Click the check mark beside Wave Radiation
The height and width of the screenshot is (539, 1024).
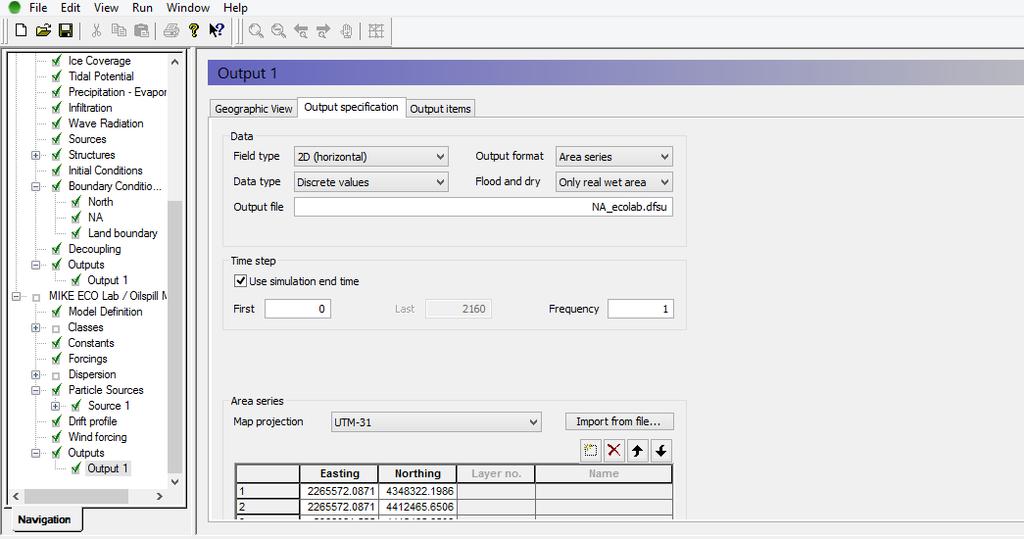(x=57, y=123)
